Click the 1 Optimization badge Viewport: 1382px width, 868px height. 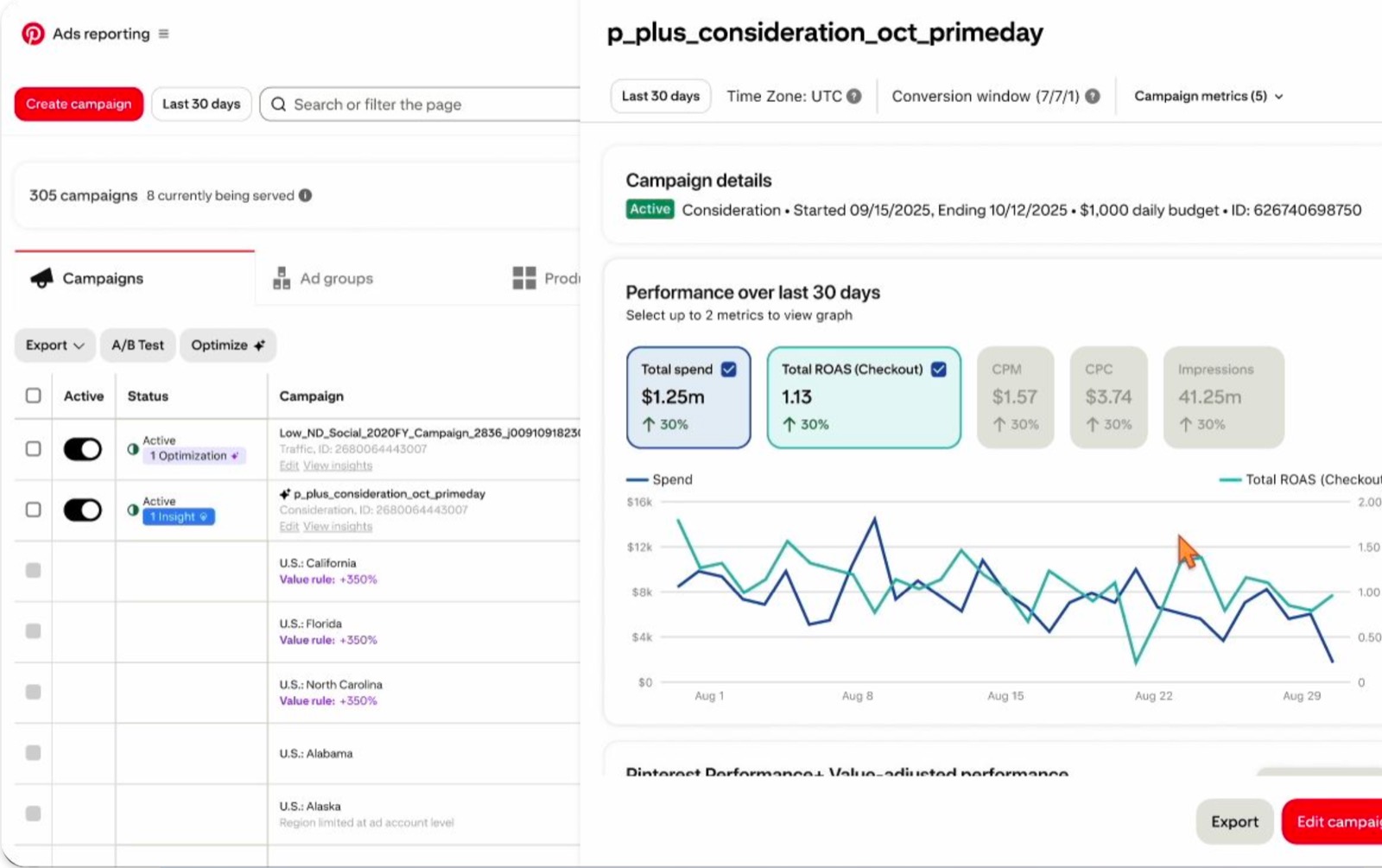(193, 455)
